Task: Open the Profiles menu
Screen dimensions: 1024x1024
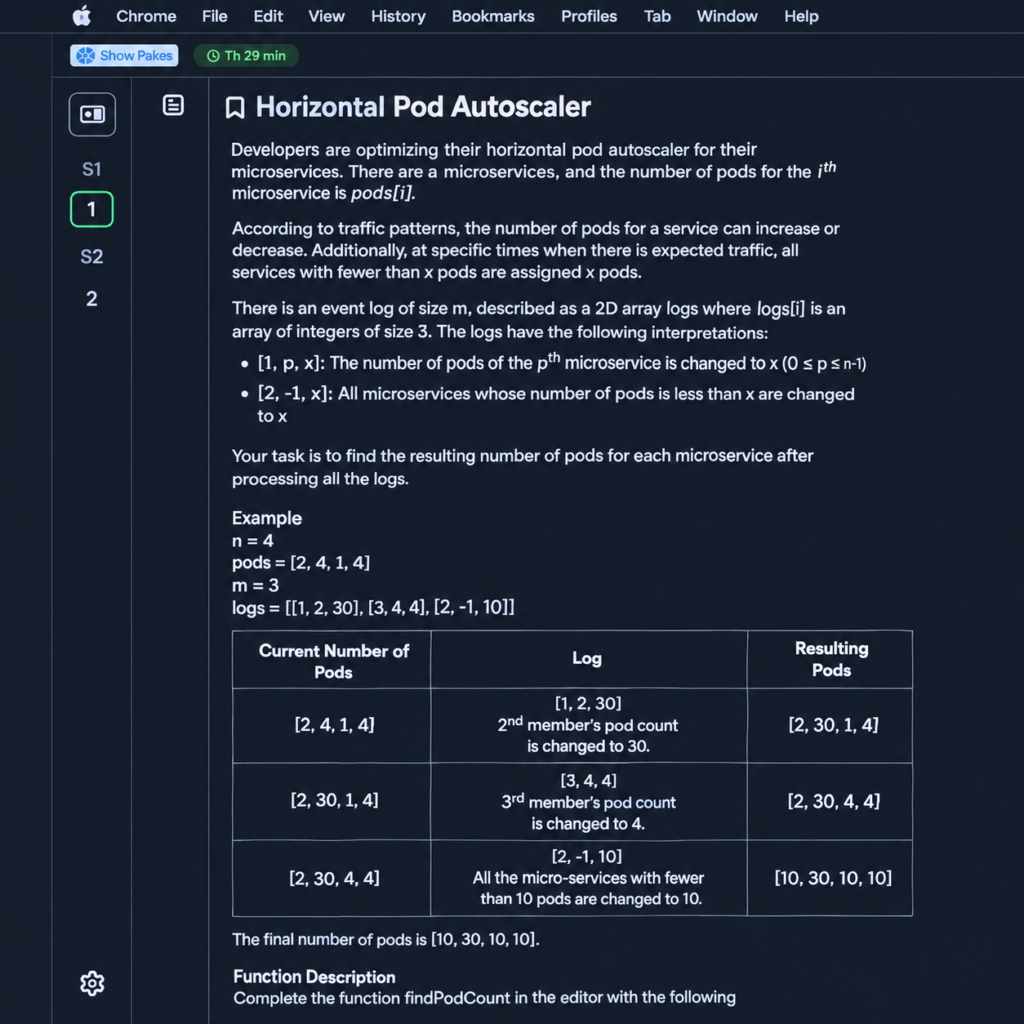Action: pyautogui.click(x=589, y=16)
